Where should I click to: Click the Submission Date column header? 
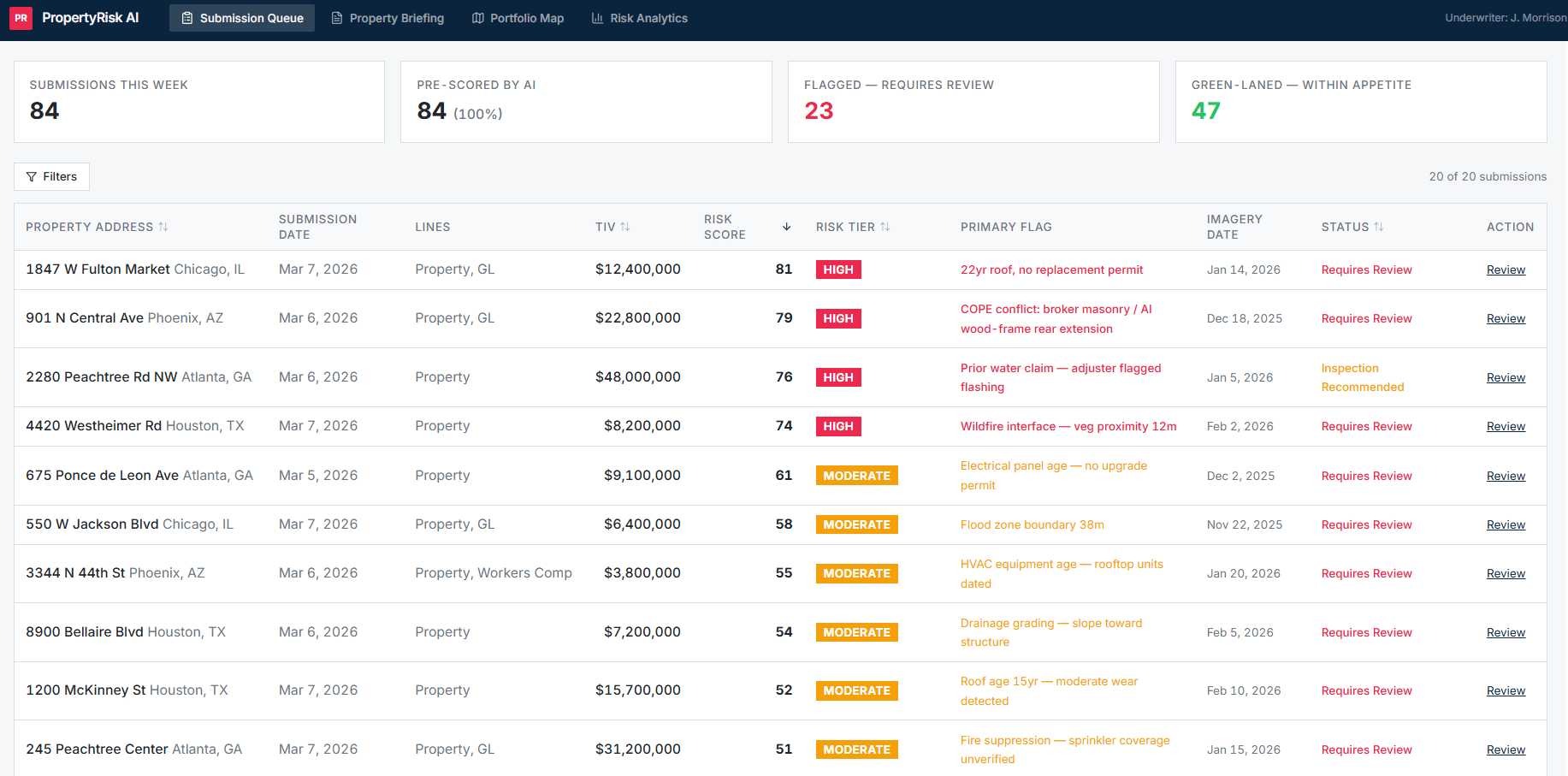(x=317, y=227)
